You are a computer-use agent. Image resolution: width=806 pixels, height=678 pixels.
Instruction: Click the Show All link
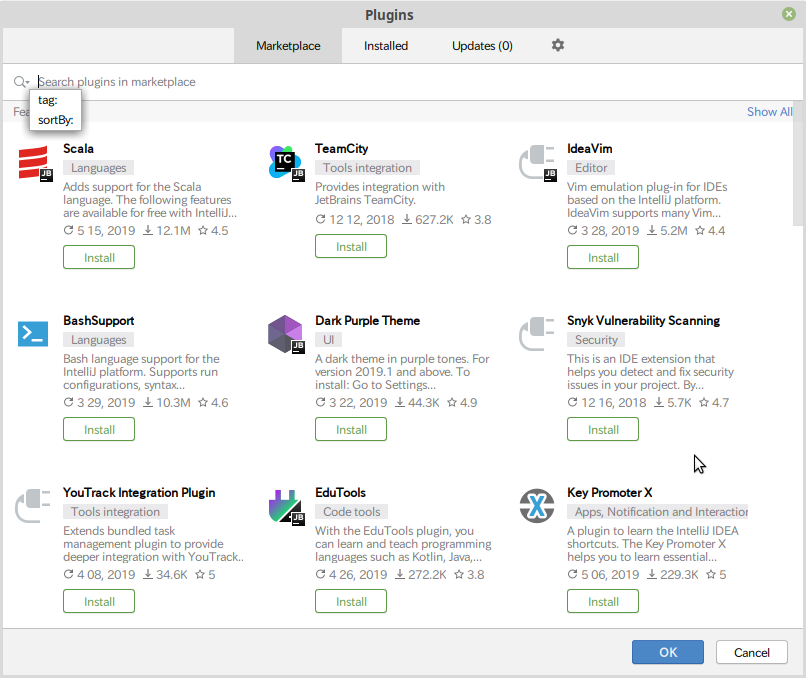[769, 111]
